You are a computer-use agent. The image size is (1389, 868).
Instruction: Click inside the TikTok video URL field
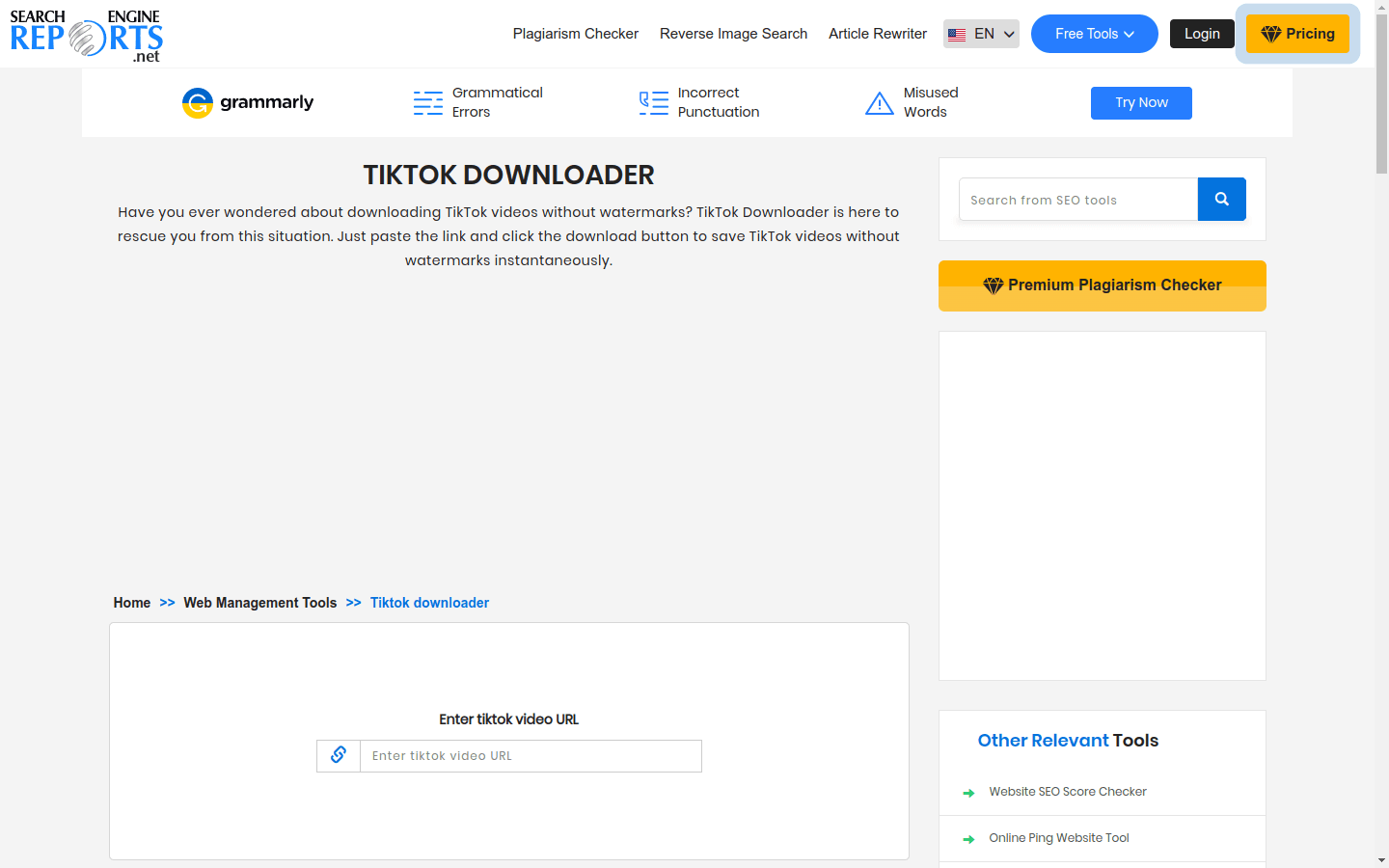point(531,755)
